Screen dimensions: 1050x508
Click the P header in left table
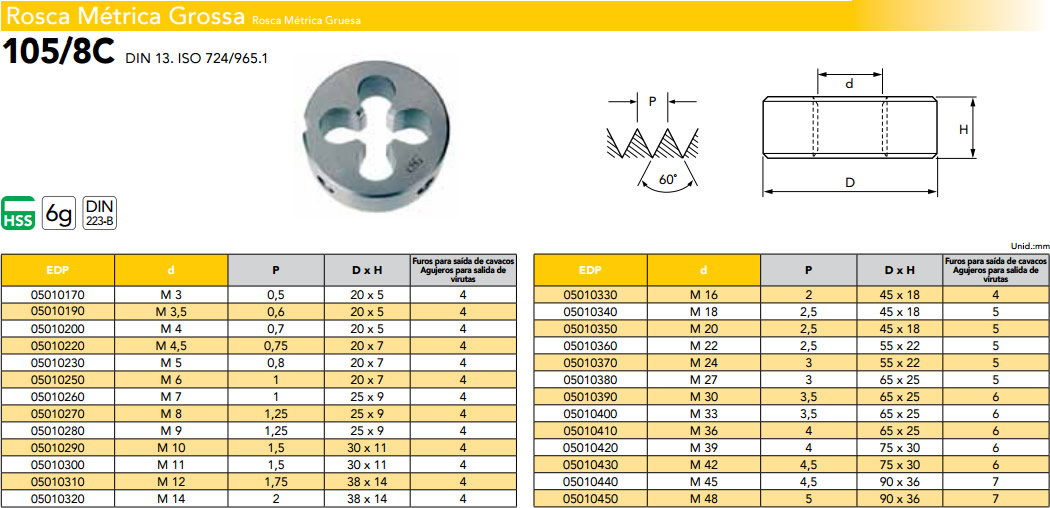(x=276, y=270)
